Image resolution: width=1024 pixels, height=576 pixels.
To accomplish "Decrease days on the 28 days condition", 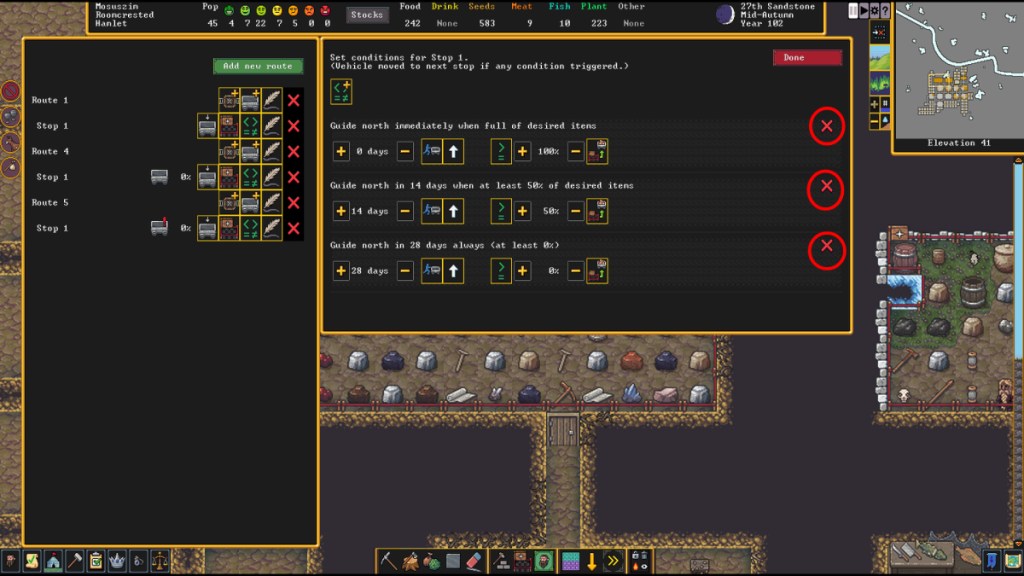I will [405, 271].
